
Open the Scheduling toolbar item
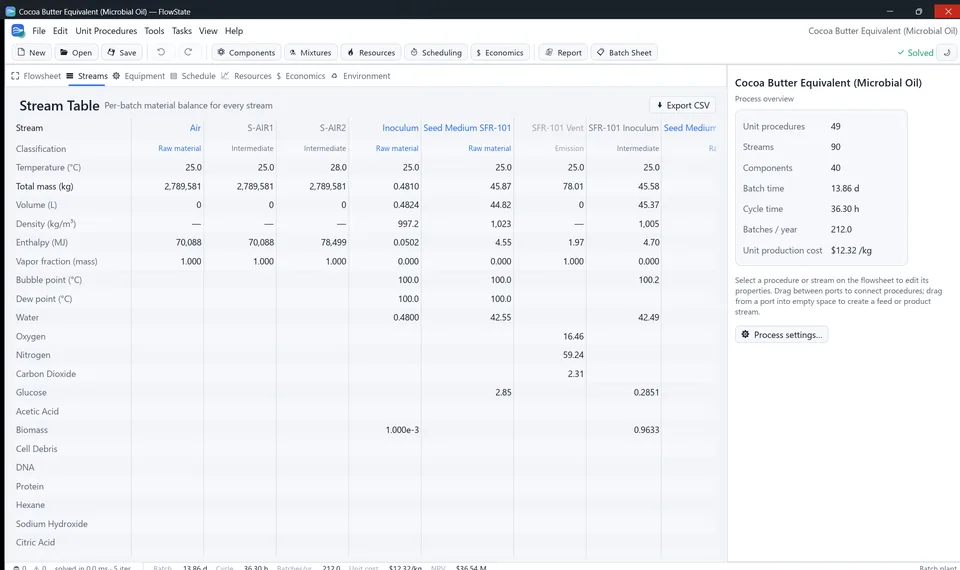click(436, 53)
